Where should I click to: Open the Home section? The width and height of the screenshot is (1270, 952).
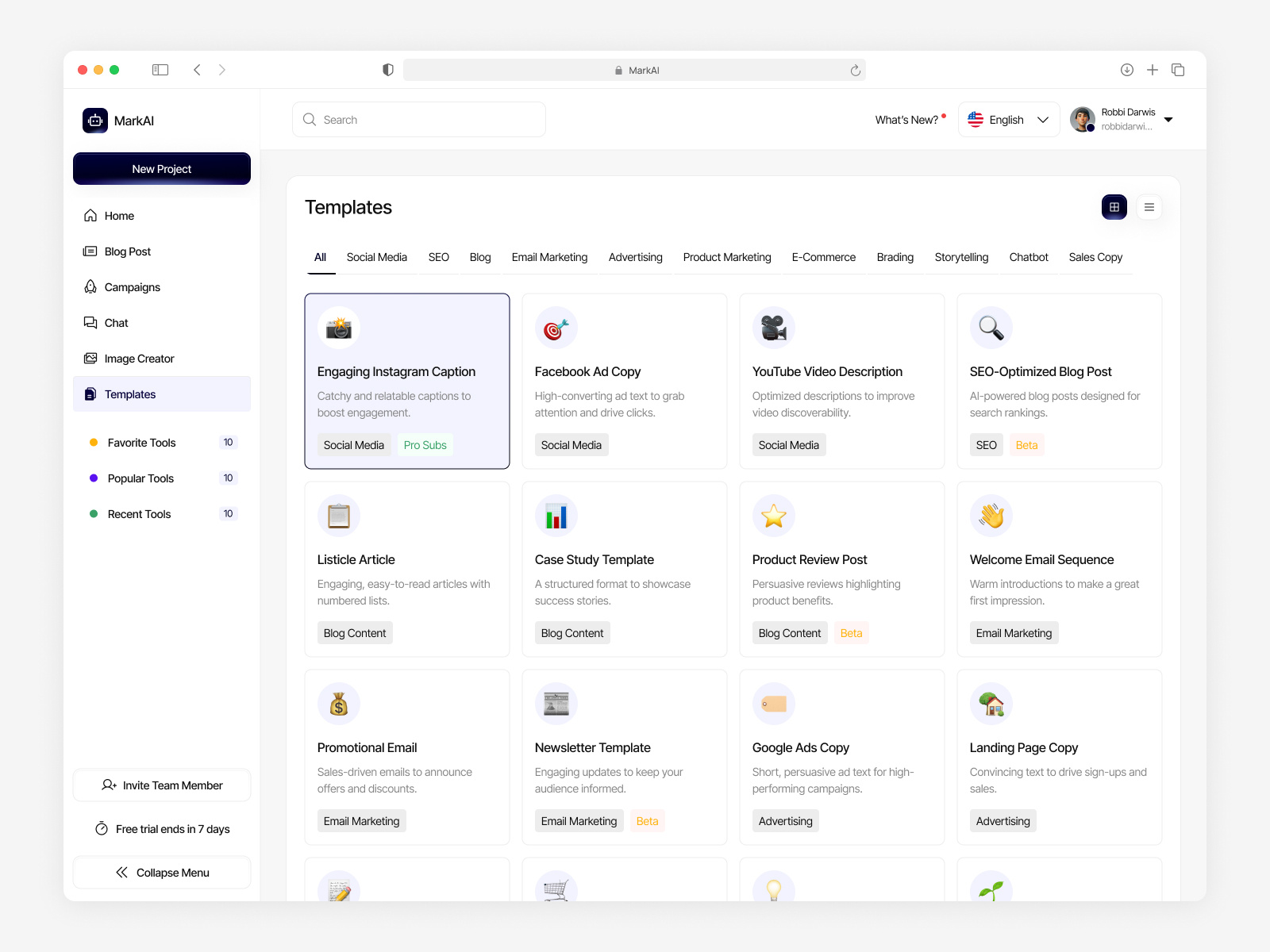click(119, 215)
